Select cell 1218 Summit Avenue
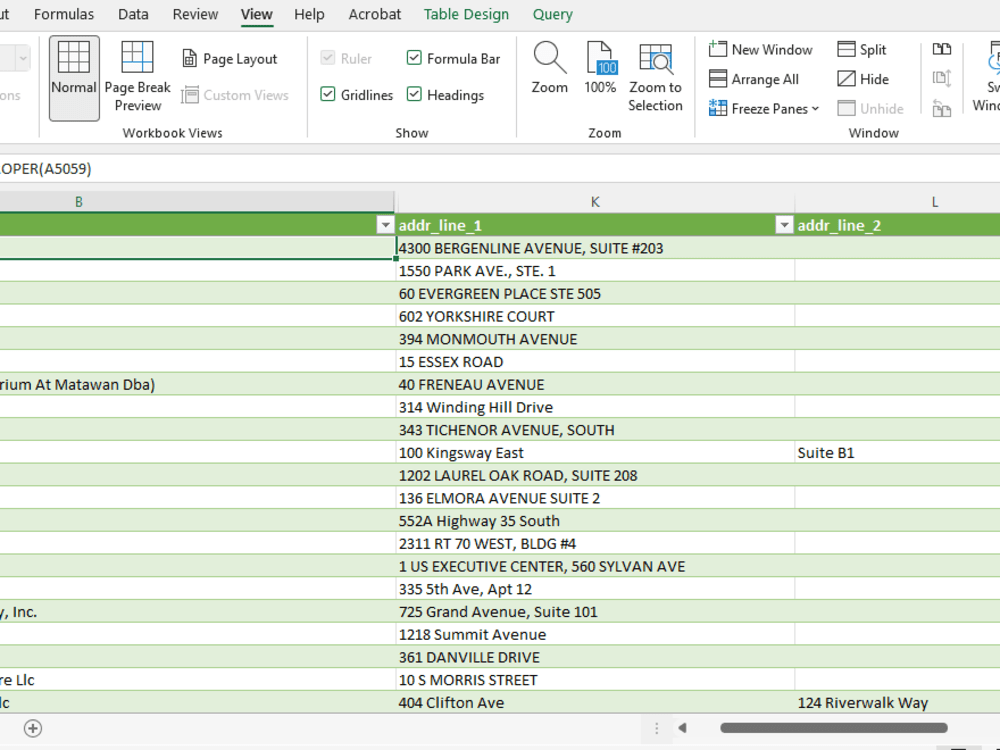 [x=595, y=635]
